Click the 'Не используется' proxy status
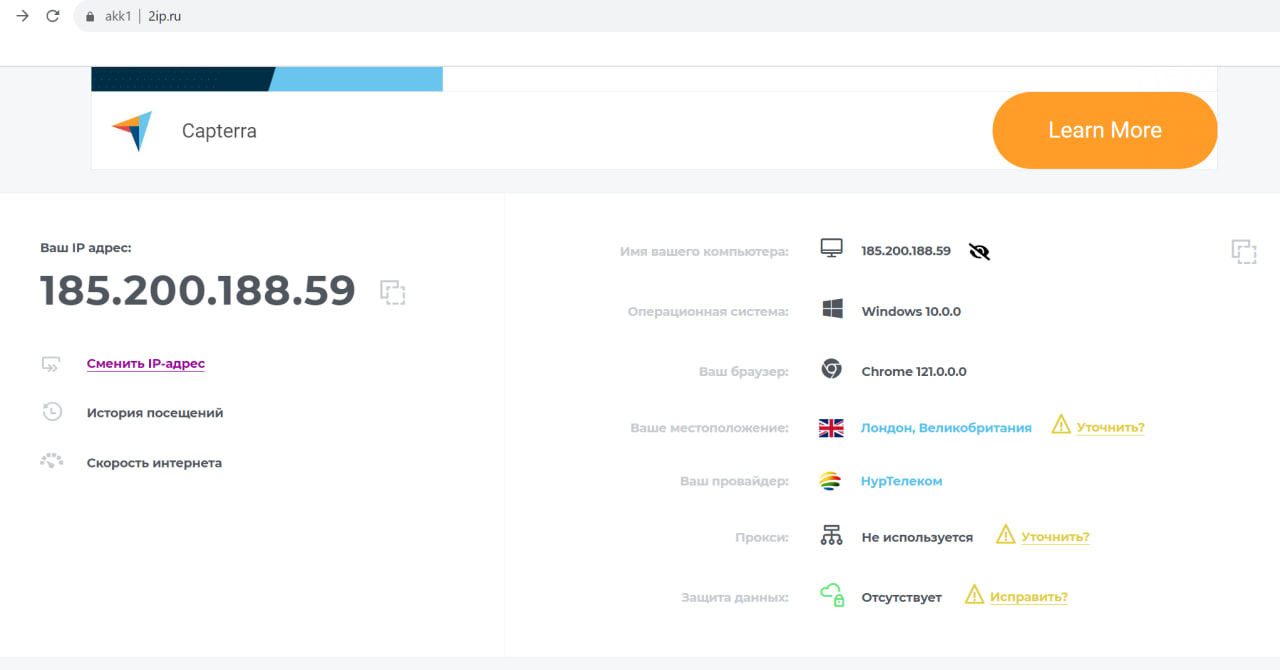 (x=917, y=537)
